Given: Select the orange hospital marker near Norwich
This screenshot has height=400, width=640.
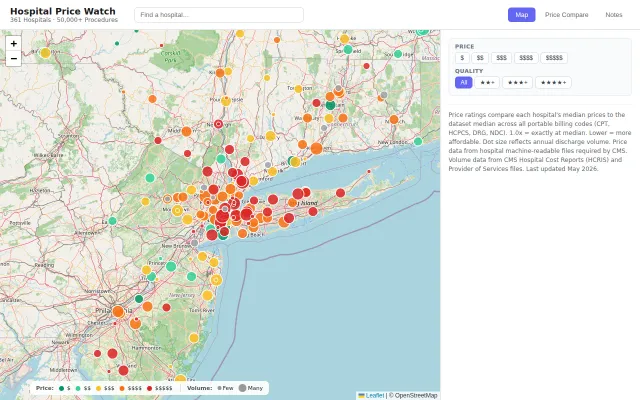Looking at the screenshot, I should [394, 119].
